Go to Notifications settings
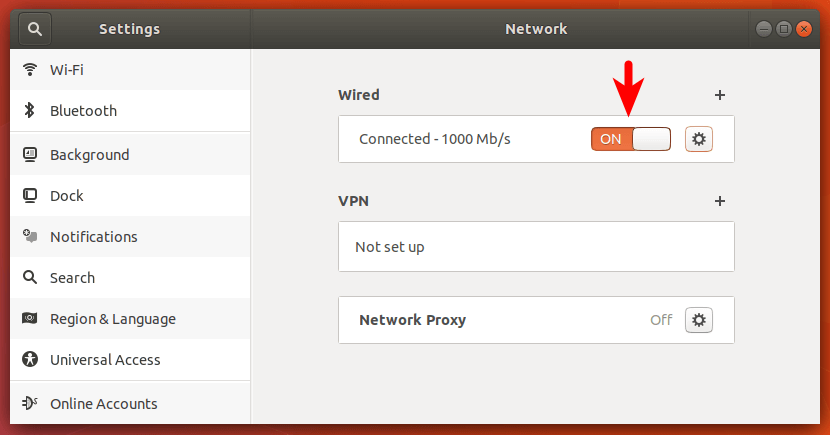 94,237
